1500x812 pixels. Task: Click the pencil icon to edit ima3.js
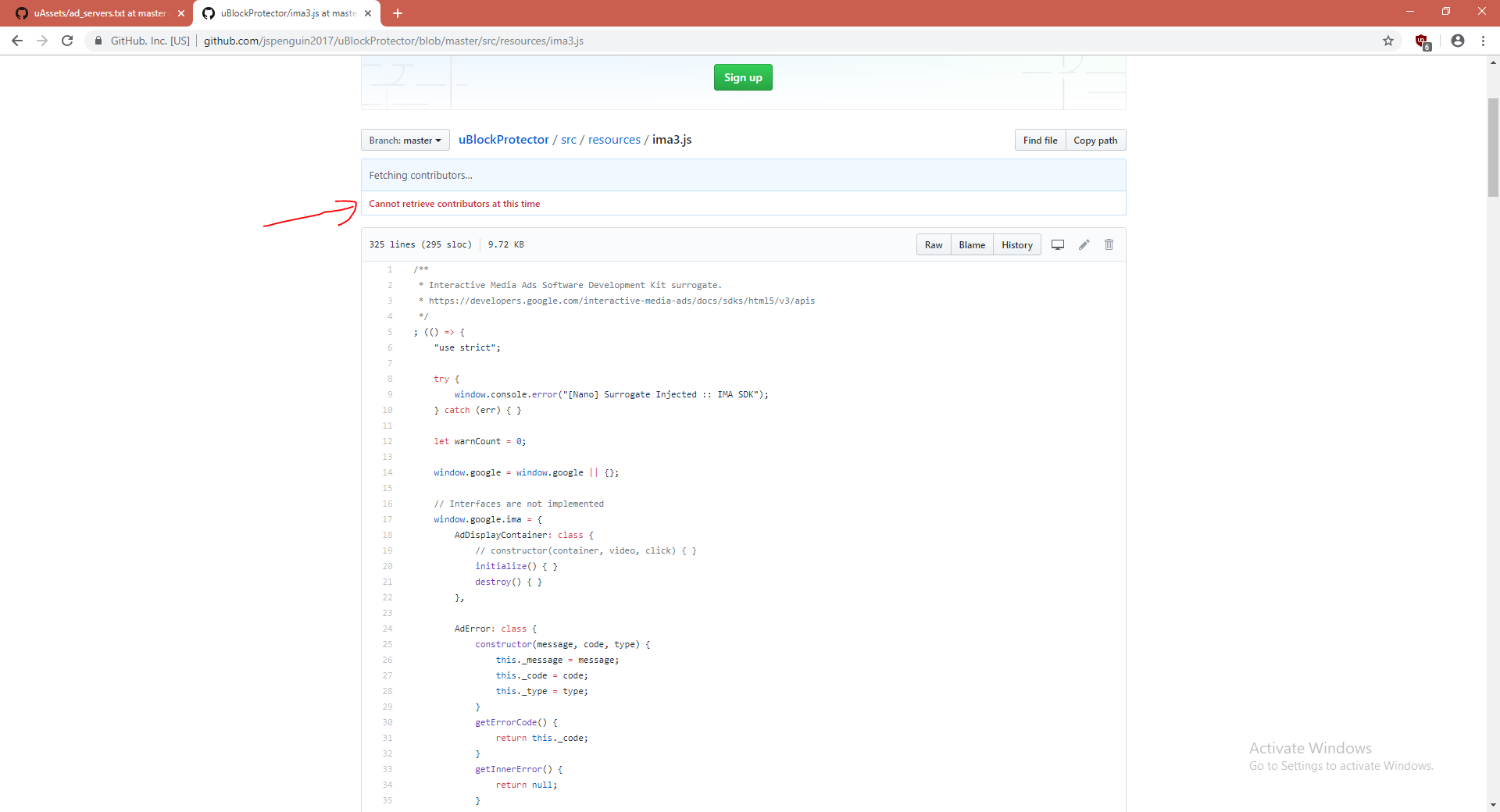[x=1084, y=244]
